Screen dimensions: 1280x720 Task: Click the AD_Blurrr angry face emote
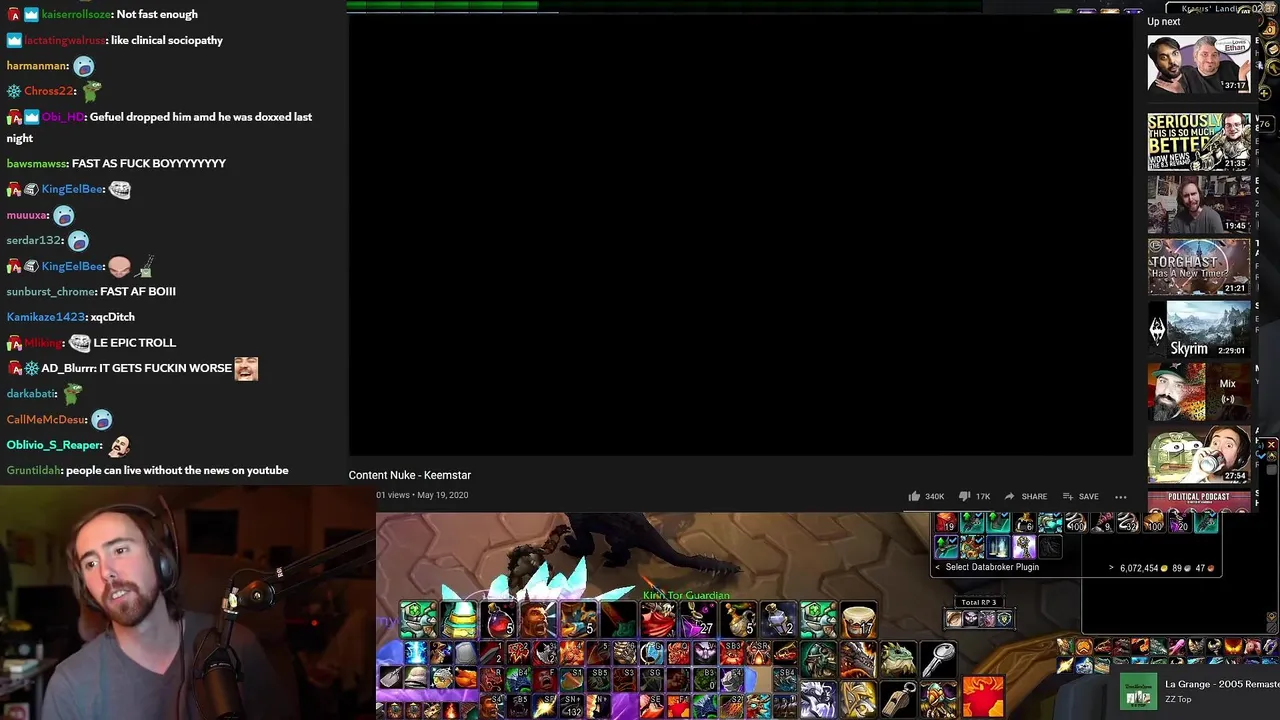[x=246, y=368]
